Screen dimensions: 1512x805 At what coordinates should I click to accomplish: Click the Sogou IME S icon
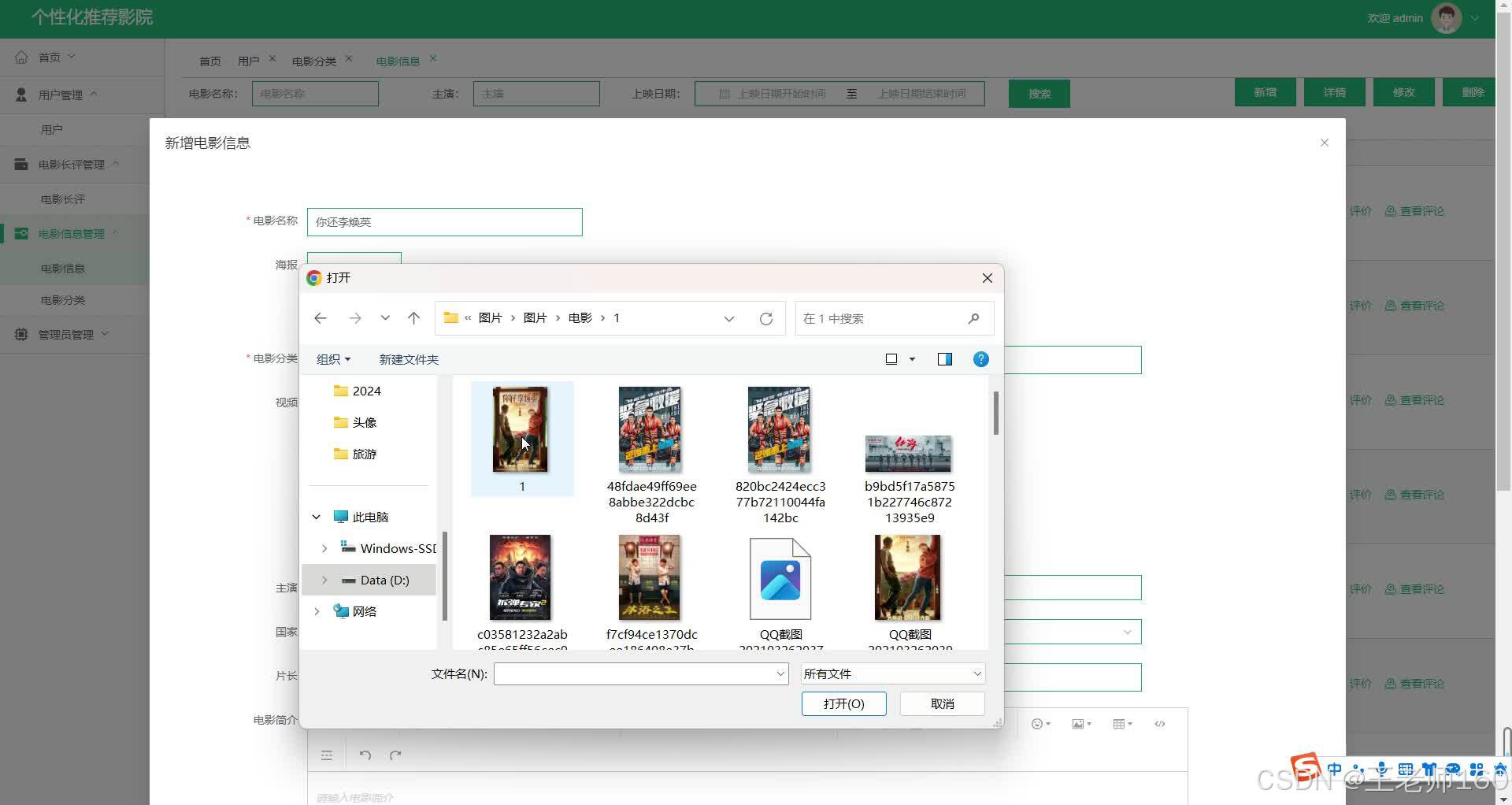coord(1306,768)
